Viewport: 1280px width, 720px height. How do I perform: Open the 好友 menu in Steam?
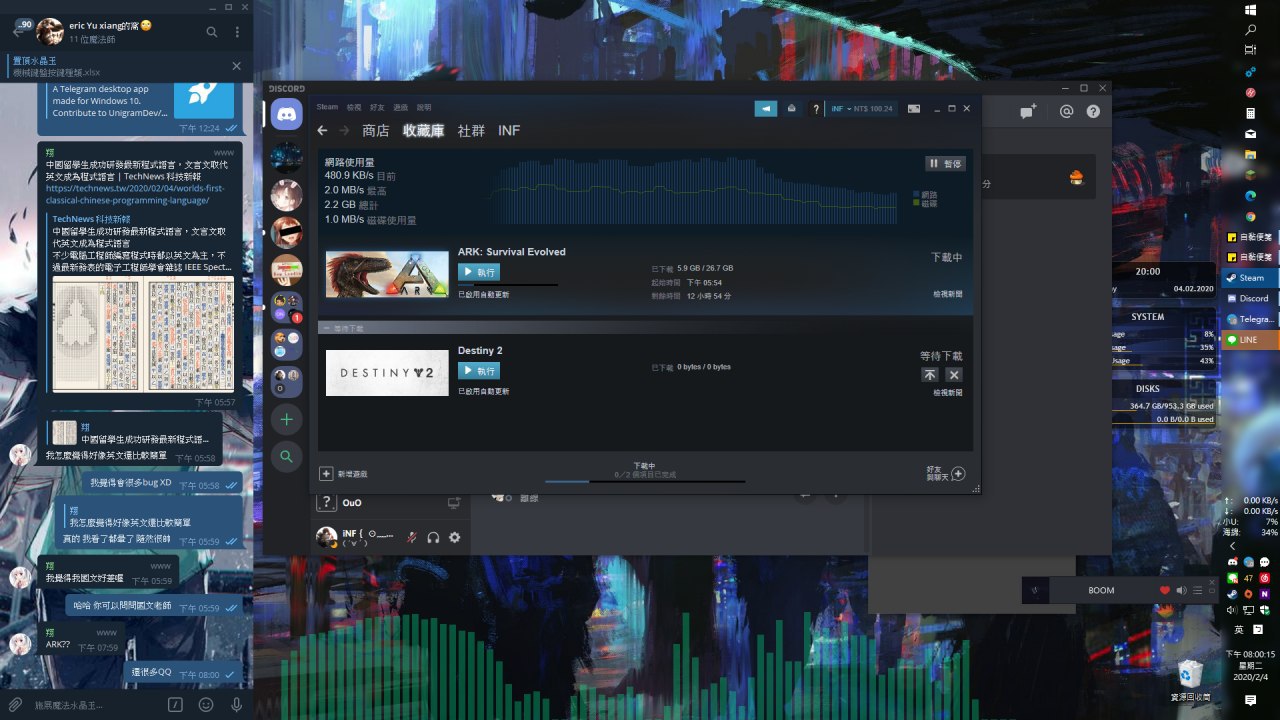click(377, 107)
